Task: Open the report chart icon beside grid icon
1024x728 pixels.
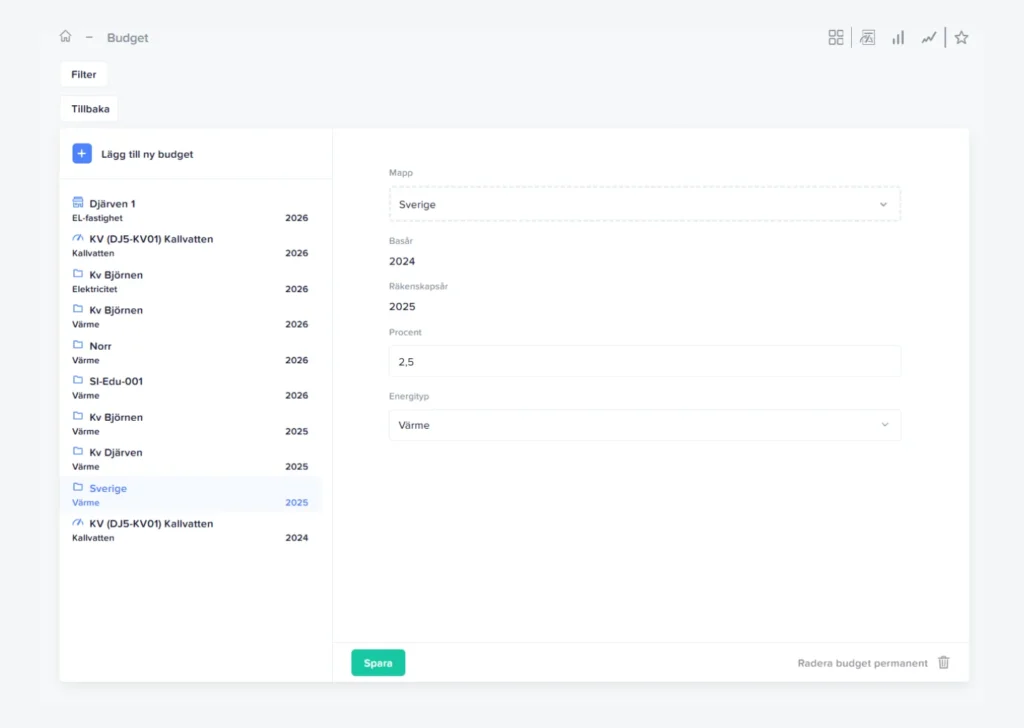Action: 867,37
